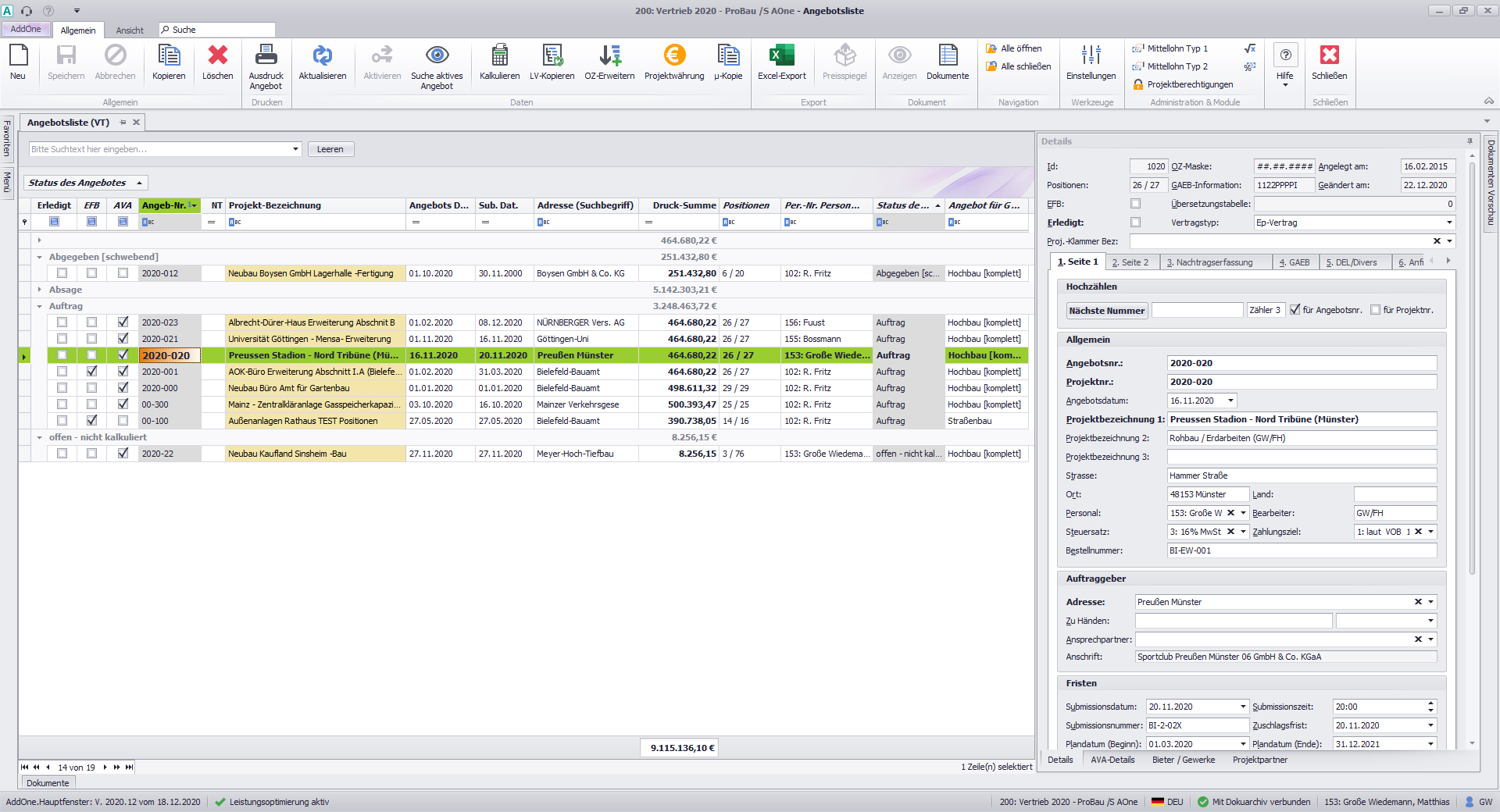Click into the Bestellnummer input field
The image size is (1500, 812).
point(1302,550)
